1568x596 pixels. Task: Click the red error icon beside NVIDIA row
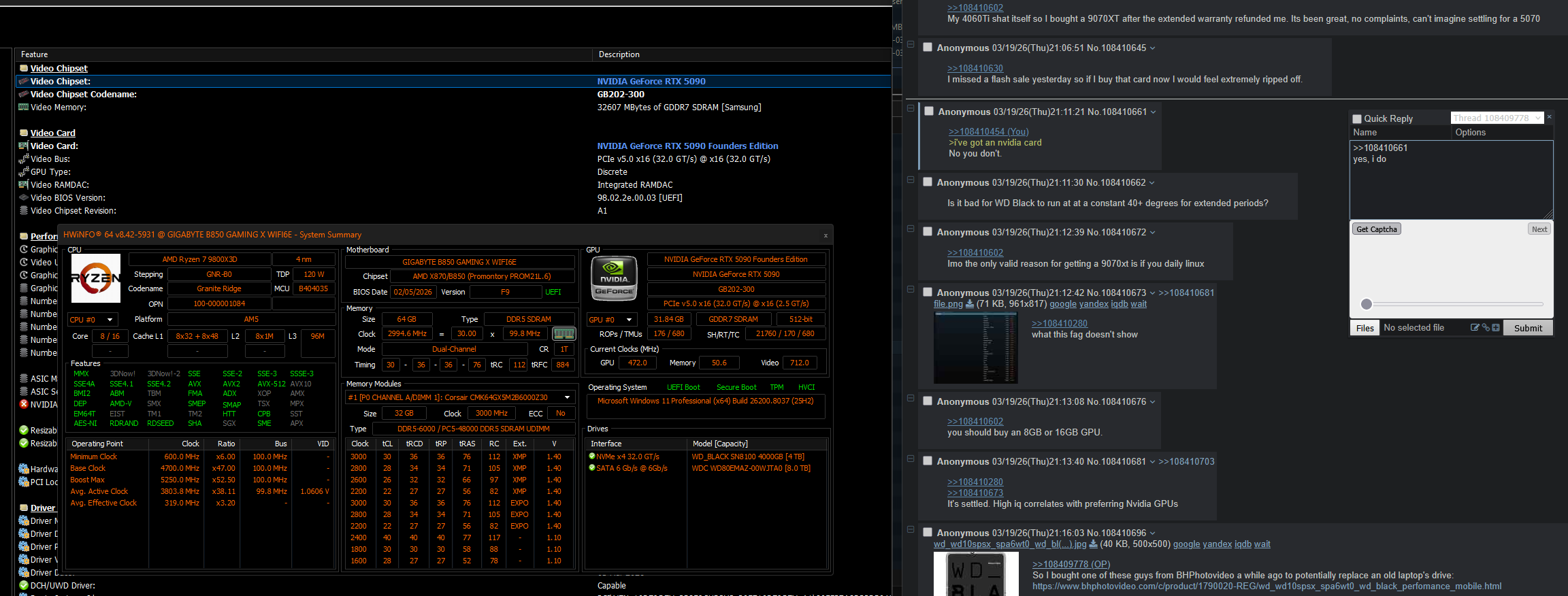[x=24, y=404]
